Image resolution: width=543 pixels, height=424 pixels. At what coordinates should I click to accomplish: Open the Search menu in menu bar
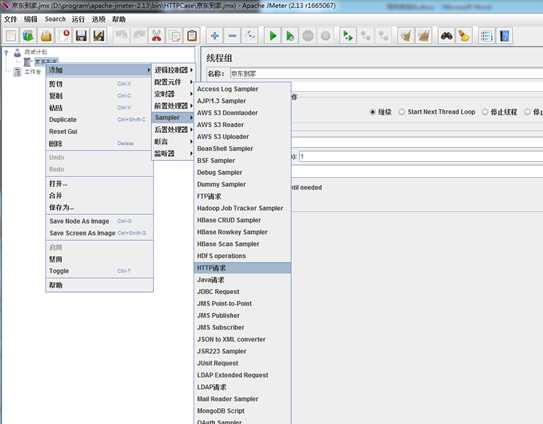(55, 19)
